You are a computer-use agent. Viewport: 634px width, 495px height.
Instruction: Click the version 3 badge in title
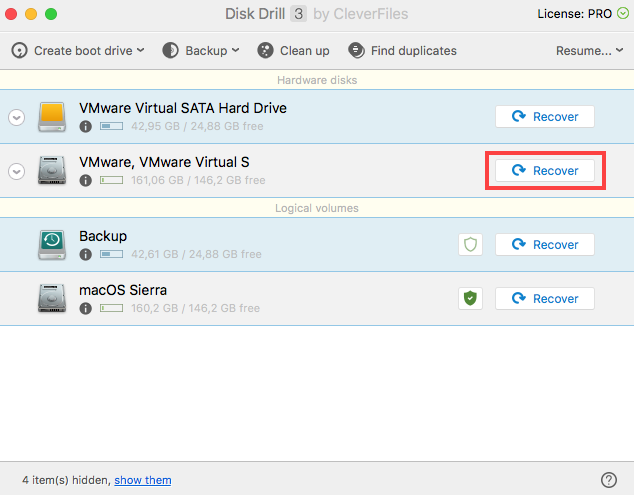(298, 14)
